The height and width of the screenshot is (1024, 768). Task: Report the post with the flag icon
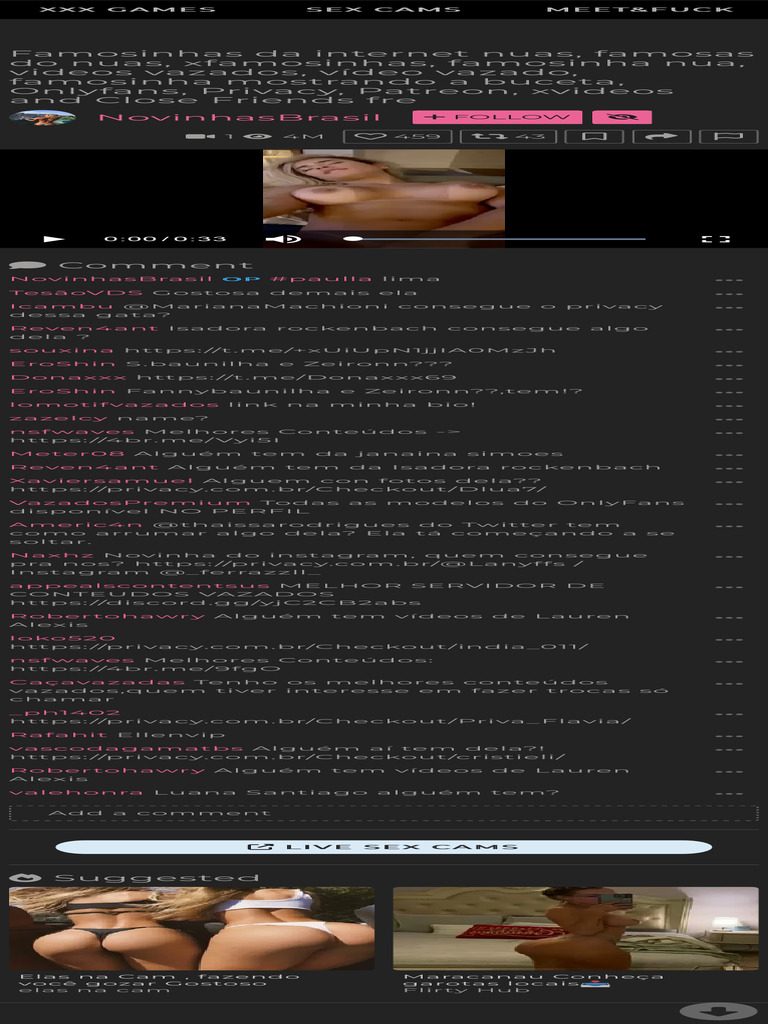tap(729, 136)
